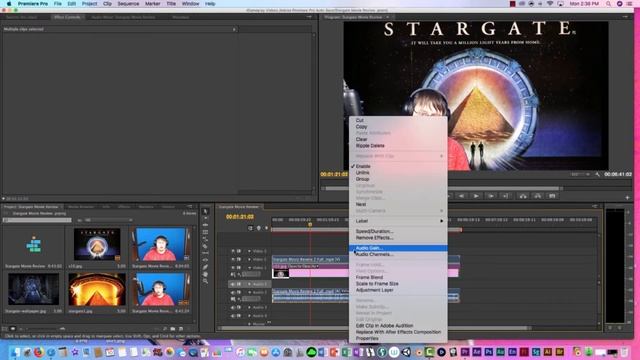Click timeline playhead marker on ruler

[x=310, y=224]
